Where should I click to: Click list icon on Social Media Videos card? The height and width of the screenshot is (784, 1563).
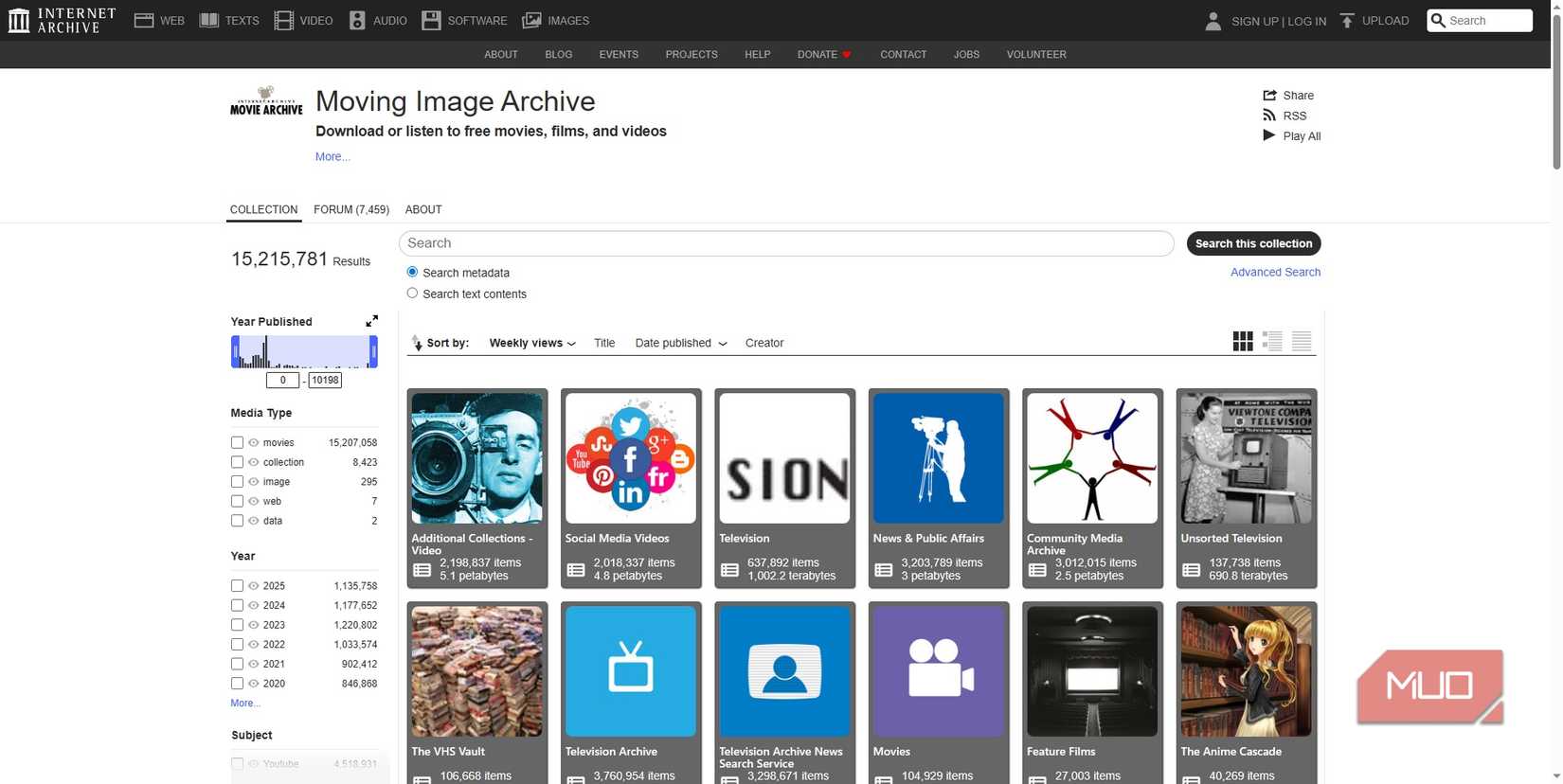point(576,570)
